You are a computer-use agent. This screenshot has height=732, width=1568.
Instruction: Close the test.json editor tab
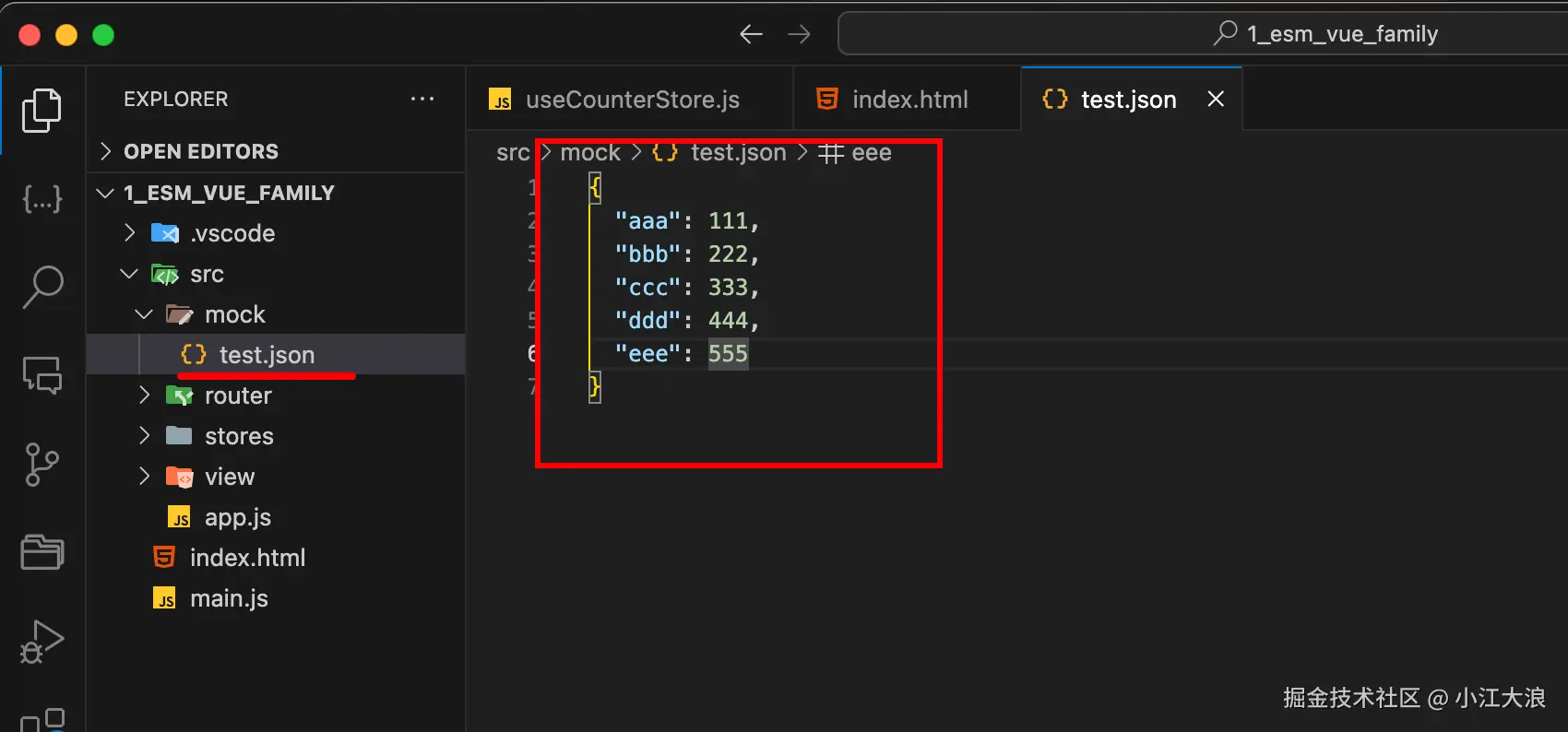click(1216, 99)
